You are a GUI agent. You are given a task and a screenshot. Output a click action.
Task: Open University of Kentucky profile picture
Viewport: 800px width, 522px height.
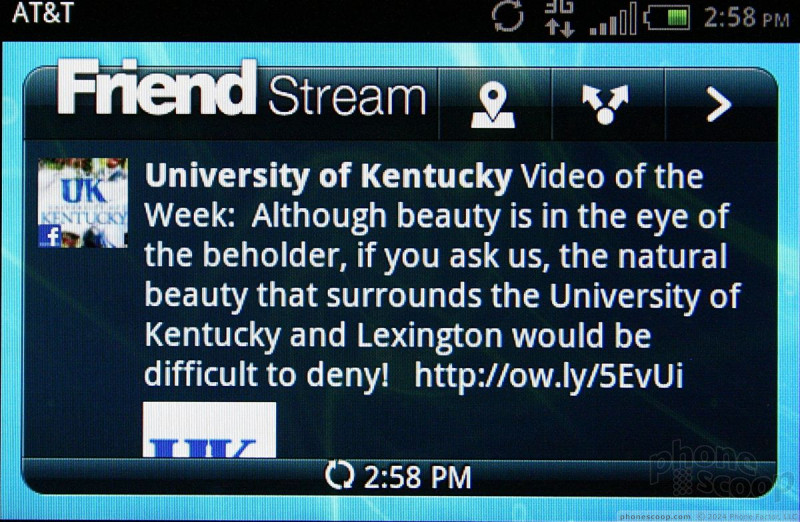click(x=83, y=203)
